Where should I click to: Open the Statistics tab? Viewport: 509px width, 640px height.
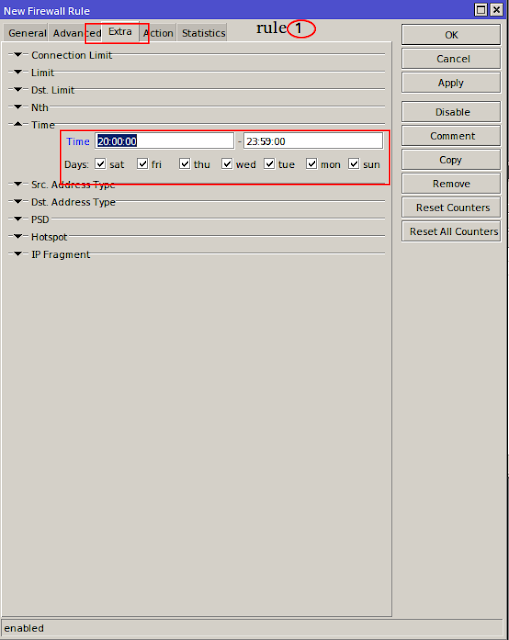(x=203, y=33)
